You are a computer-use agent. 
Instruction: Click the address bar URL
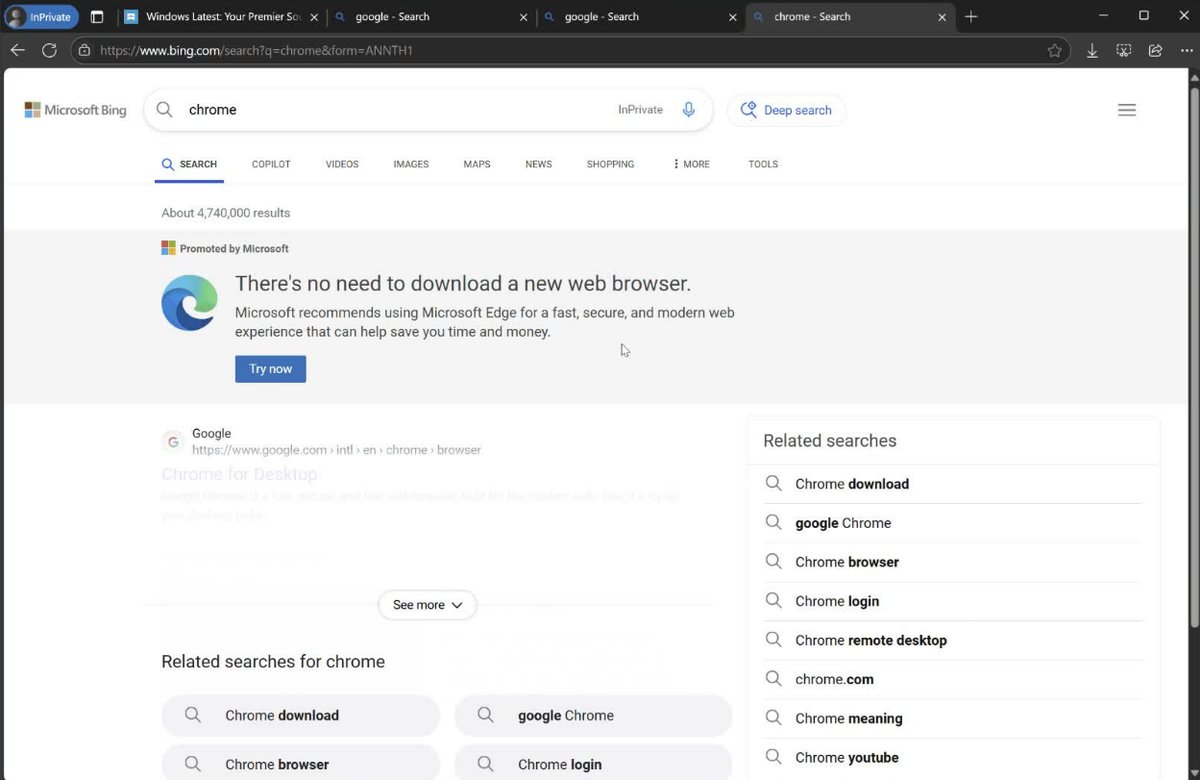click(256, 50)
